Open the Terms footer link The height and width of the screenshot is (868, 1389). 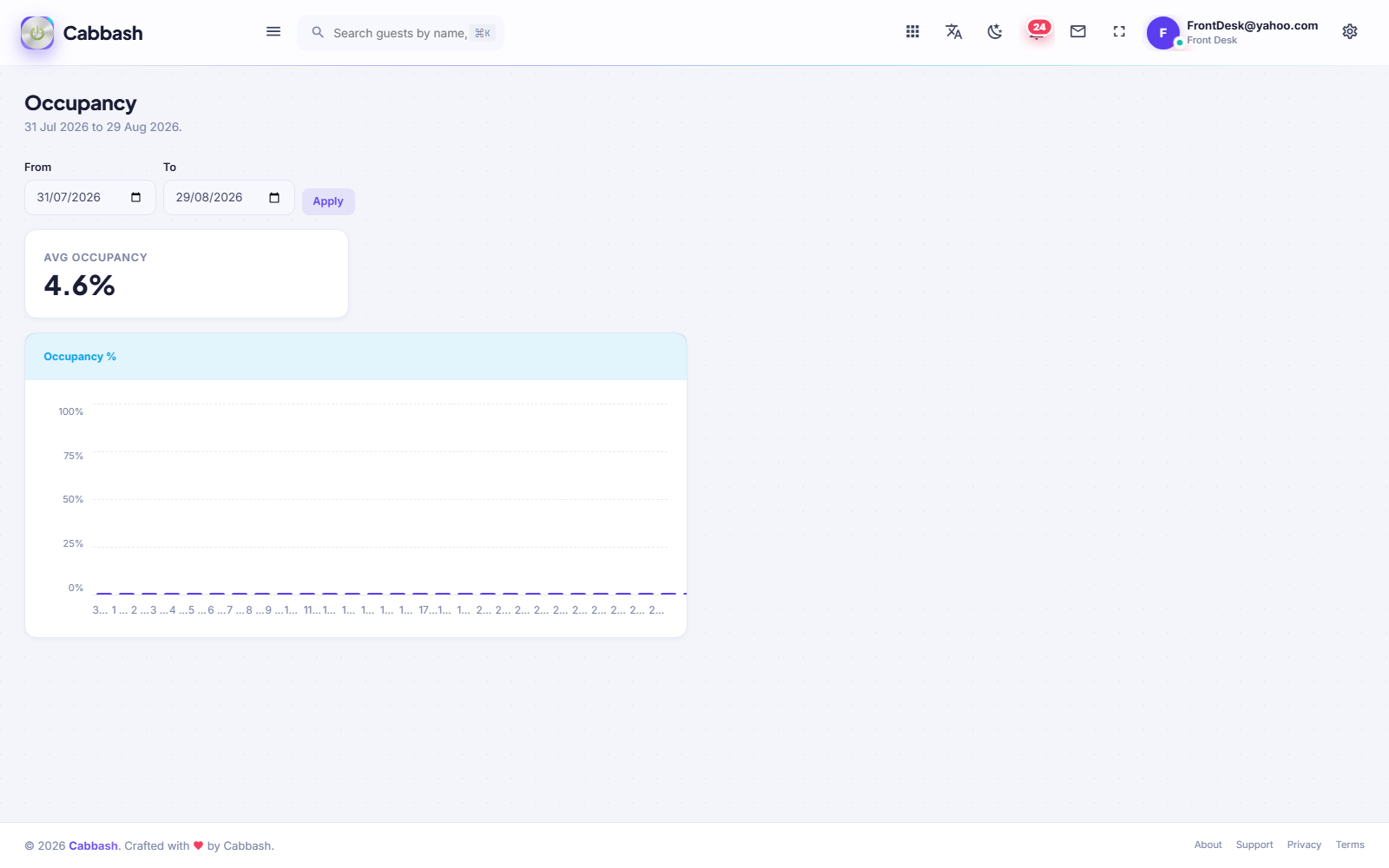[1350, 845]
